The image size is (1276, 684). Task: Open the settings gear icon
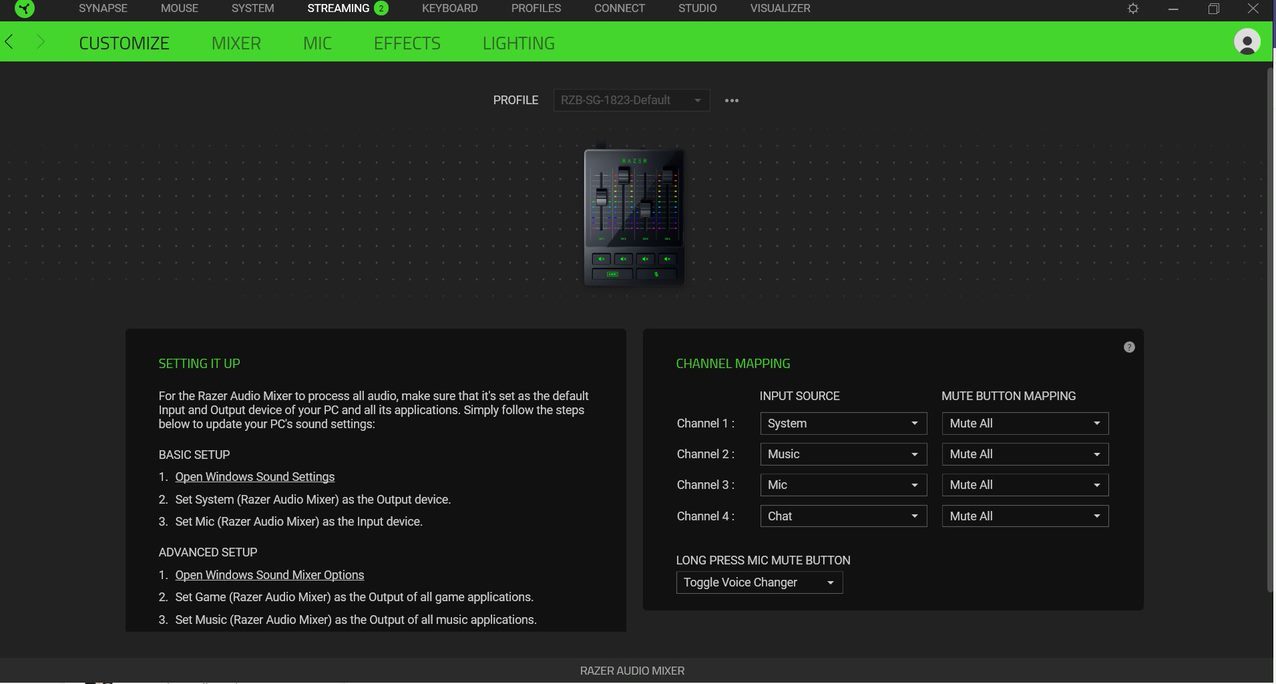tap(1133, 8)
